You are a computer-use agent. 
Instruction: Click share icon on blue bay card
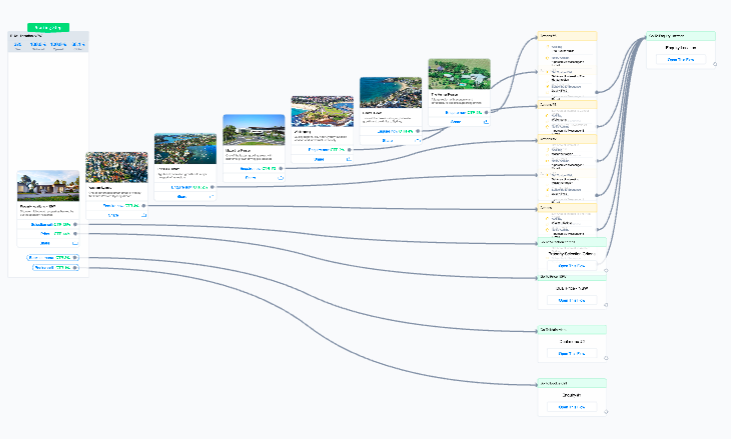click(x=418, y=140)
